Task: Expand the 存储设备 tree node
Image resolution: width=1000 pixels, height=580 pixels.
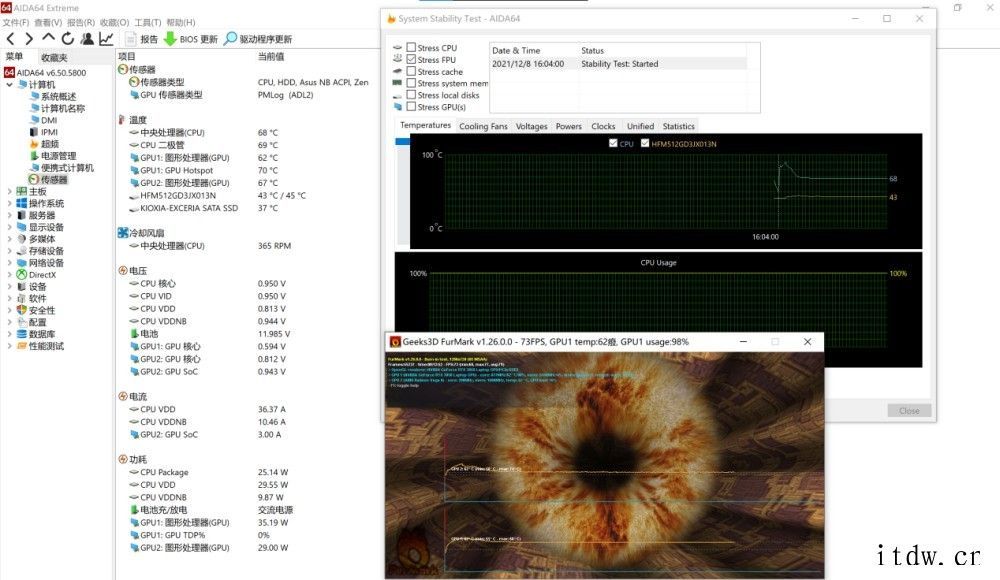Action: point(9,251)
